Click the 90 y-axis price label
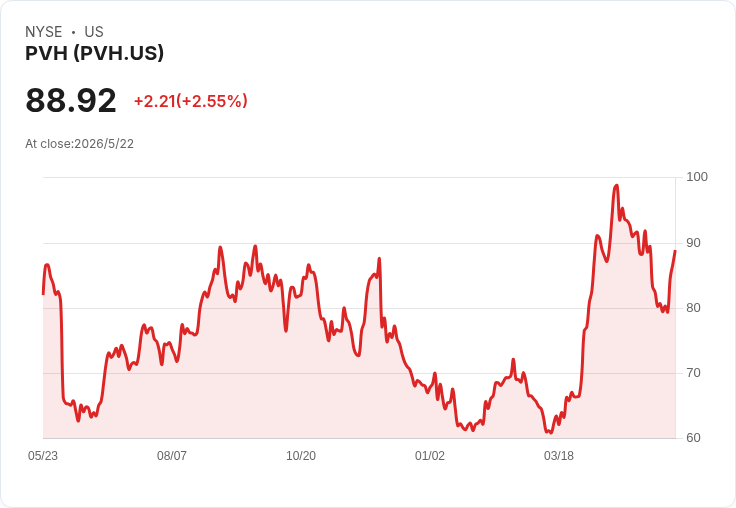736x508 pixels. click(693, 243)
